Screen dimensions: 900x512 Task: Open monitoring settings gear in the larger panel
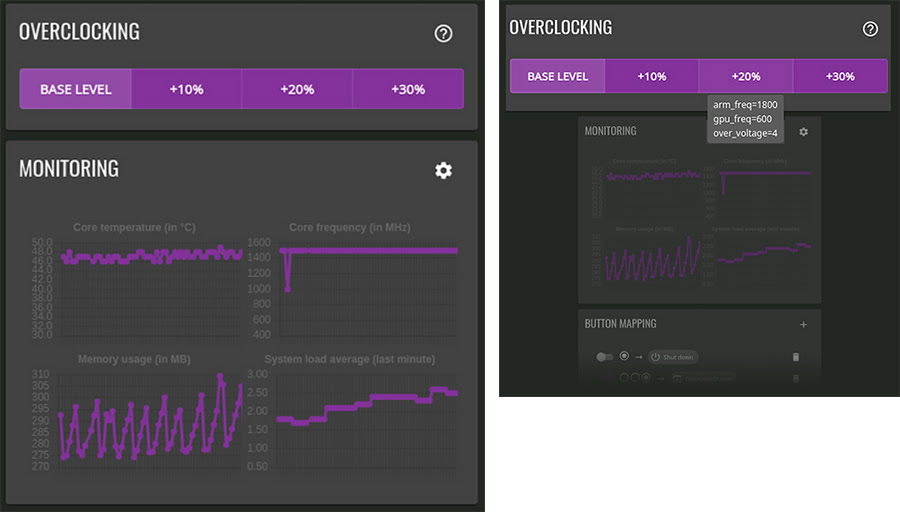444,171
